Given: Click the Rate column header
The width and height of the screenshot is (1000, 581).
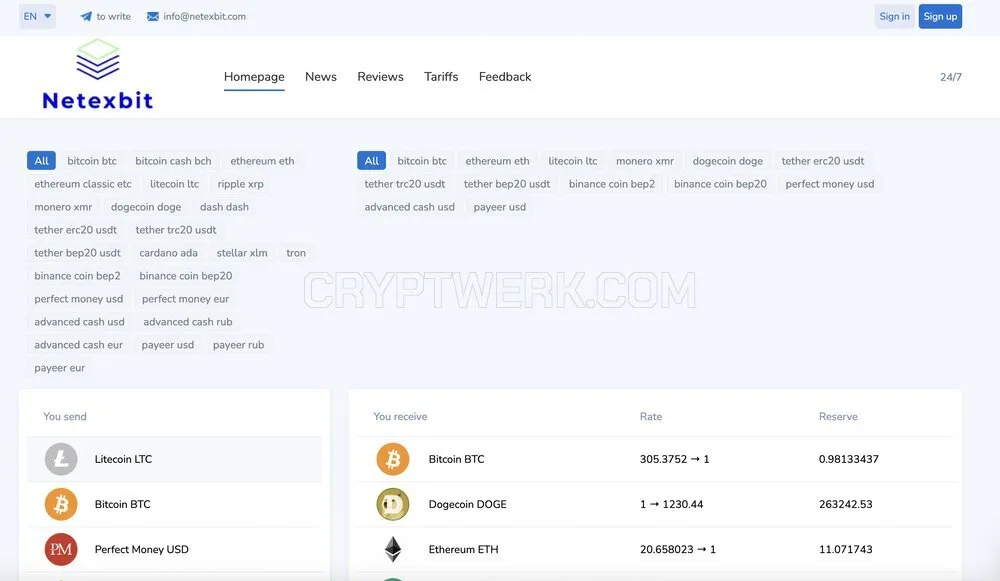Looking at the screenshot, I should pyautogui.click(x=651, y=416).
